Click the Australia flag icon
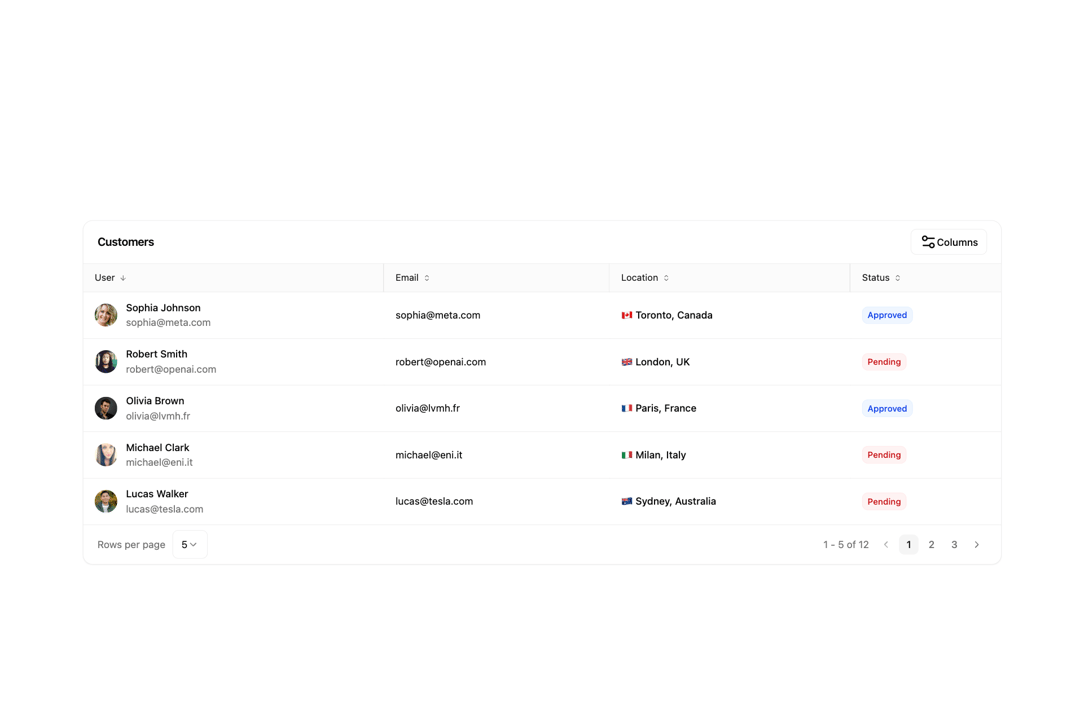The width and height of the screenshot is (1080, 724). [x=627, y=501]
